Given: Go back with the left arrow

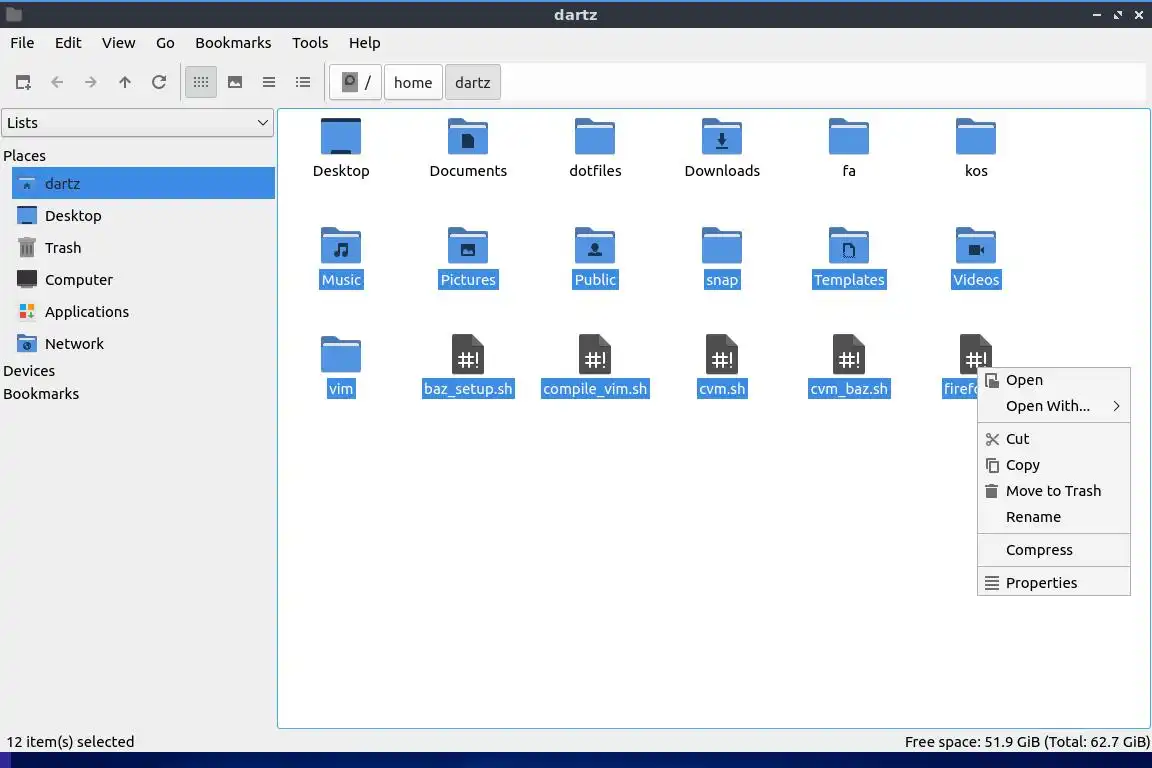Looking at the screenshot, I should [57, 82].
